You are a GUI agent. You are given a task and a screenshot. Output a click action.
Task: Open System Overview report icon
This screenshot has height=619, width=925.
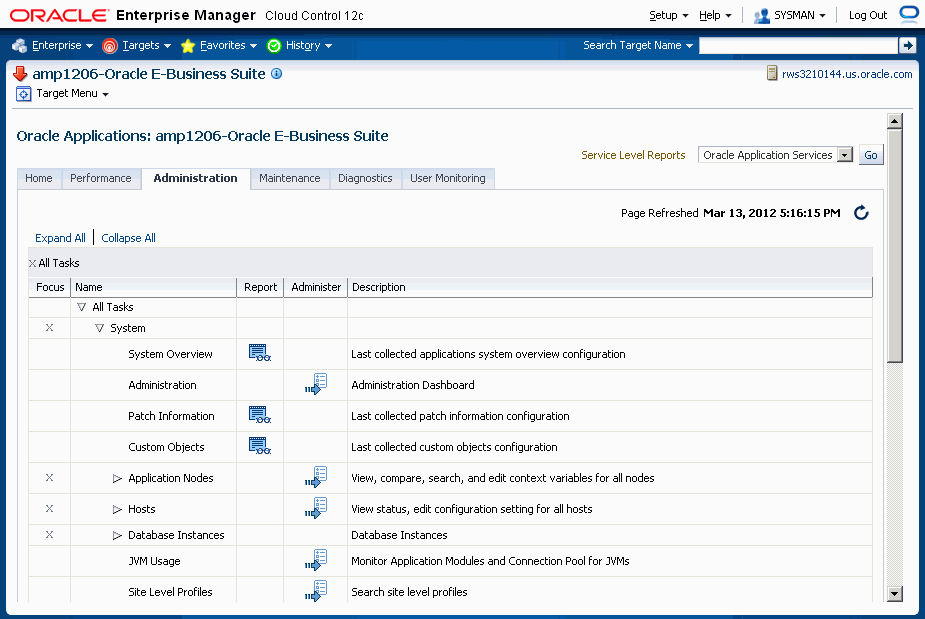[x=260, y=353]
